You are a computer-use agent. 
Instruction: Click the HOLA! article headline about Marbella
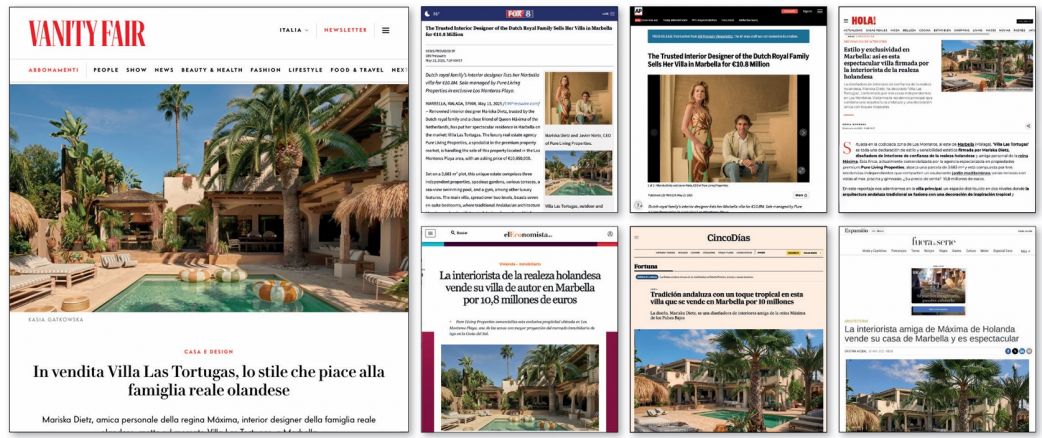887,63
